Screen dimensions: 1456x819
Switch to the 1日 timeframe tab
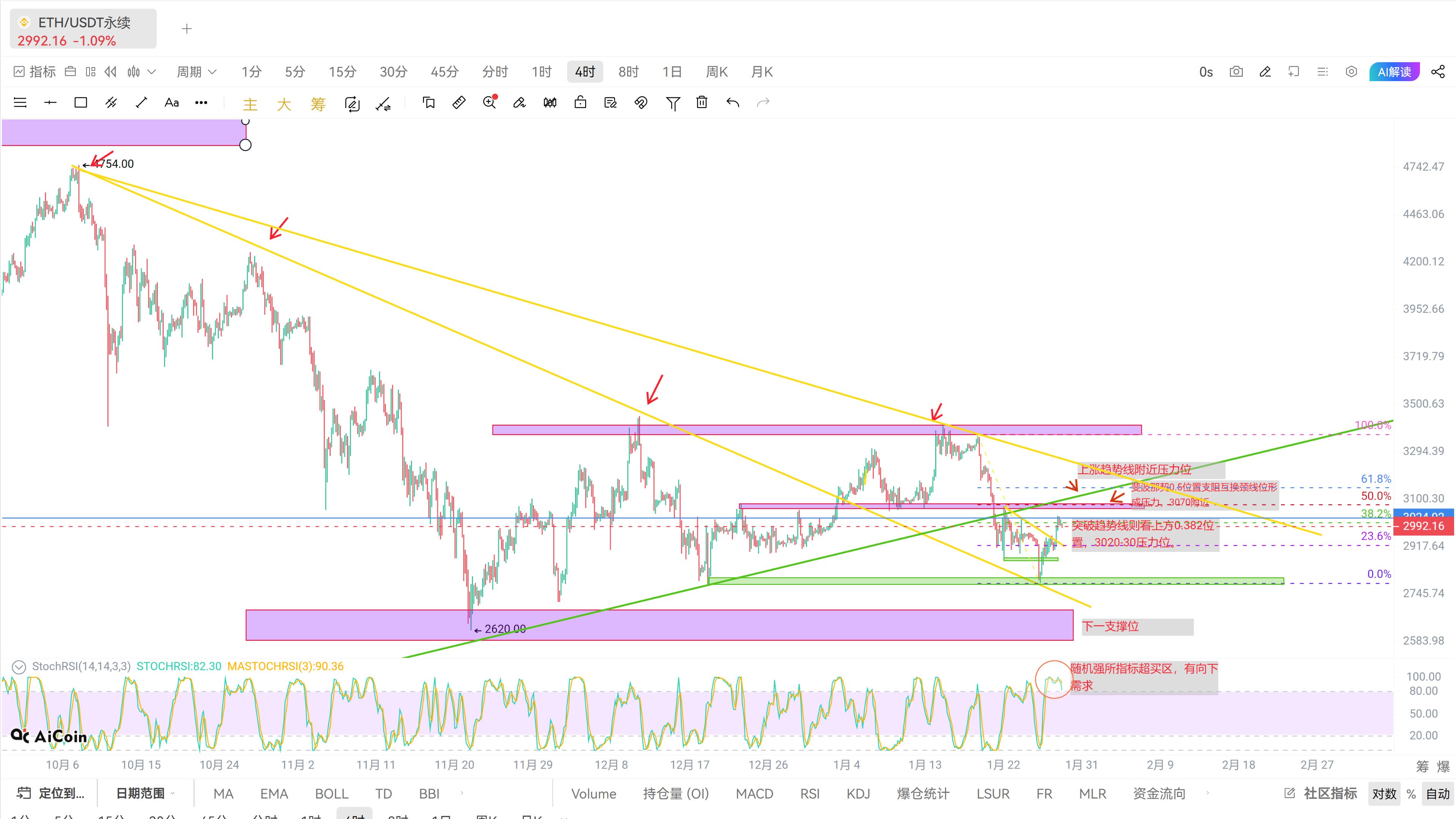671,72
